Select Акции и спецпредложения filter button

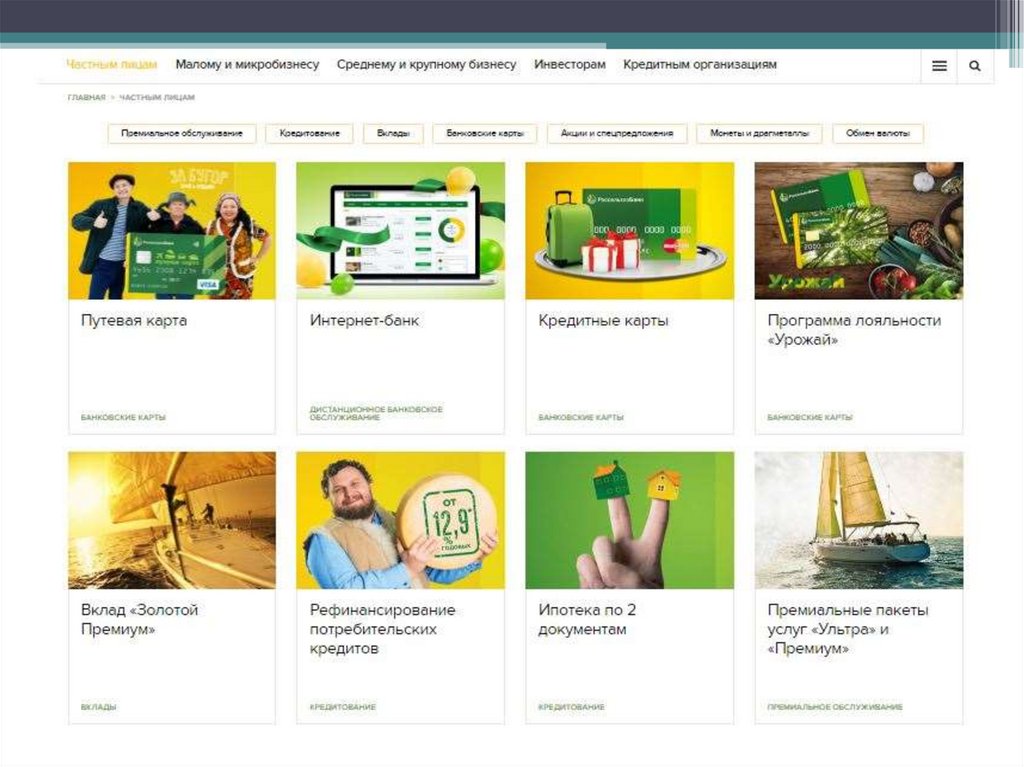617,133
